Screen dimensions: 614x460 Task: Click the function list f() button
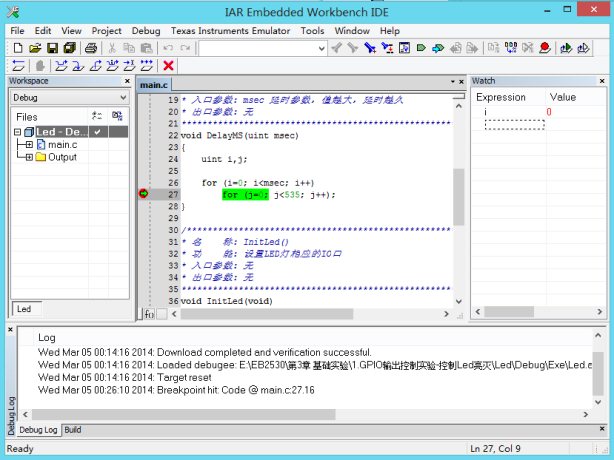click(x=149, y=314)
